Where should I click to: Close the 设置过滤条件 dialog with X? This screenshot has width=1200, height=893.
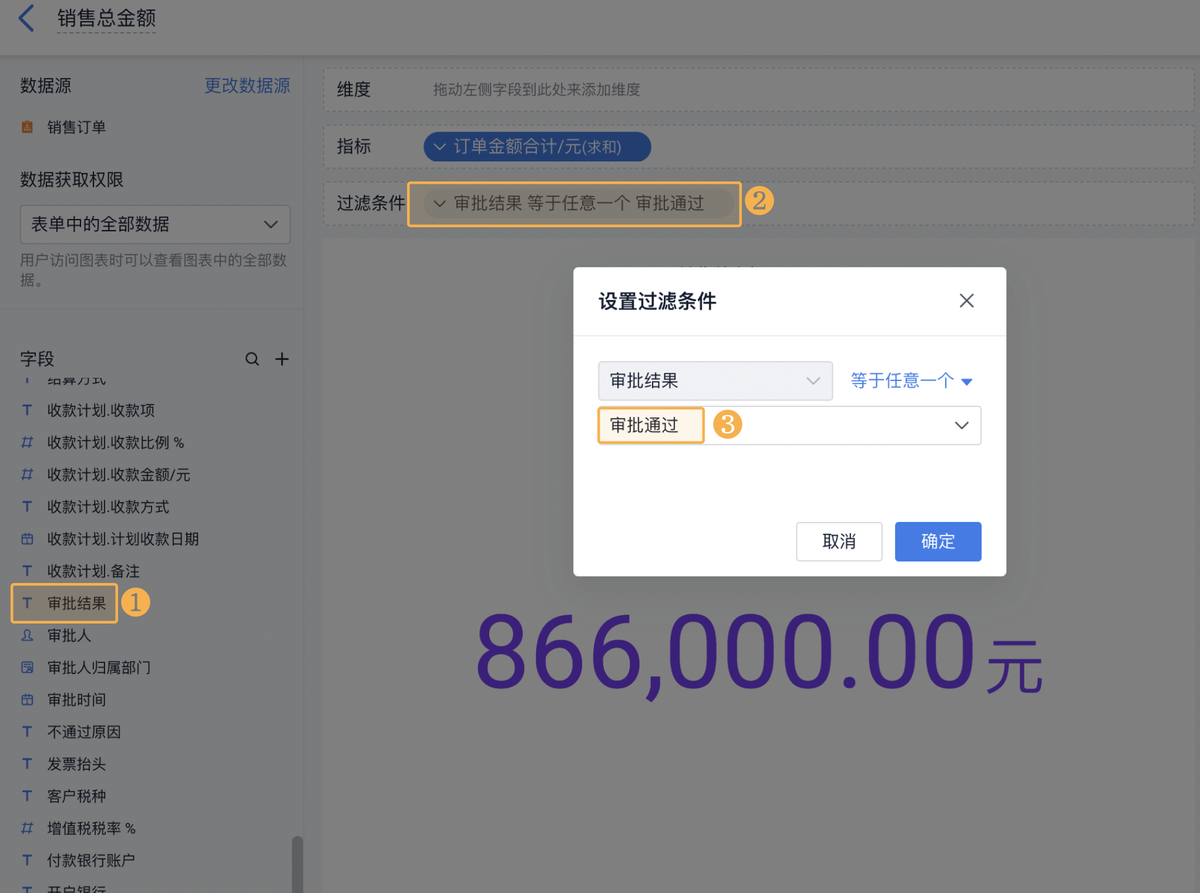tap(966, 301)
